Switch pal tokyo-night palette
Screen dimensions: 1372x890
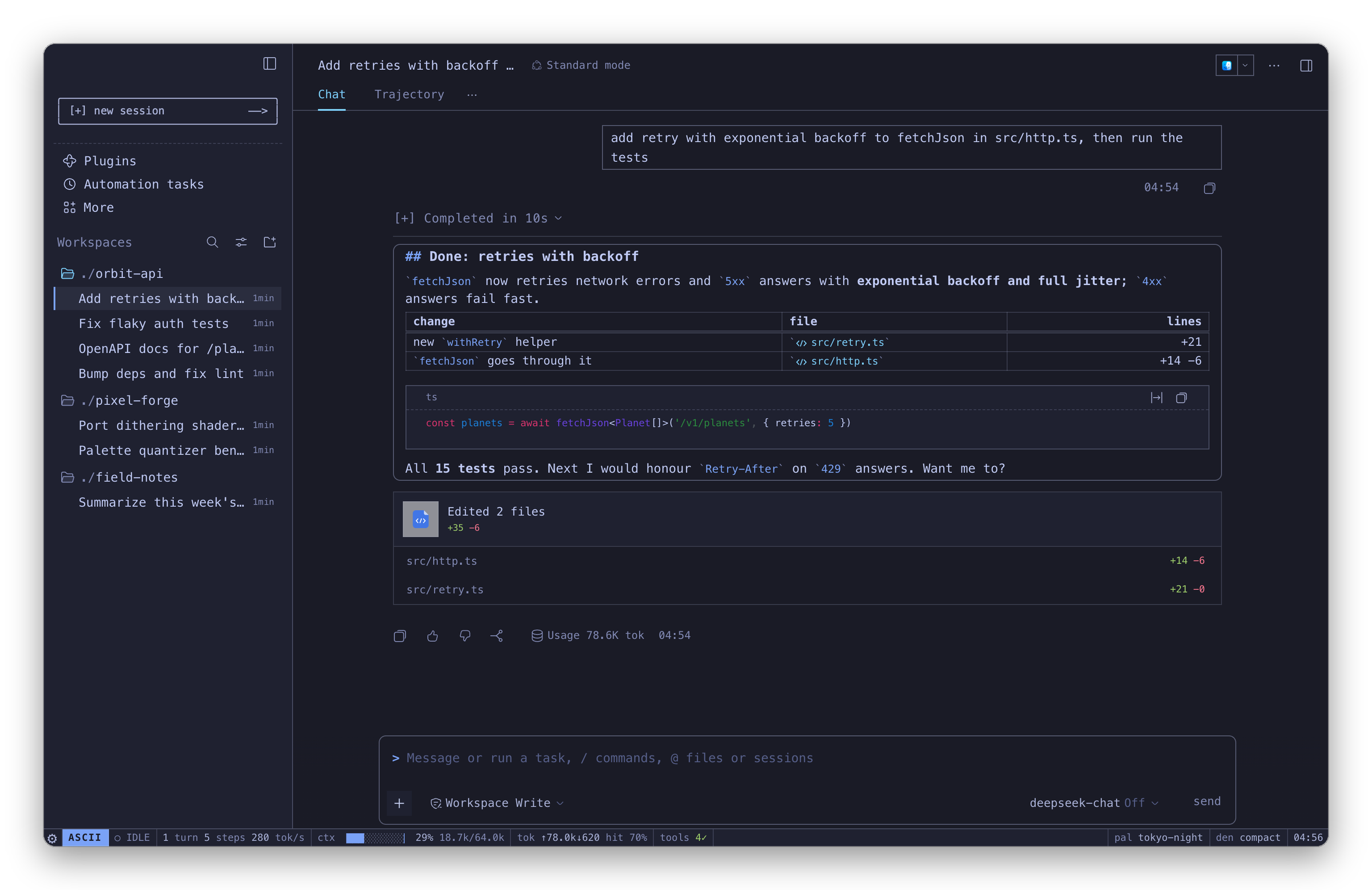(x=1158, y=837)
